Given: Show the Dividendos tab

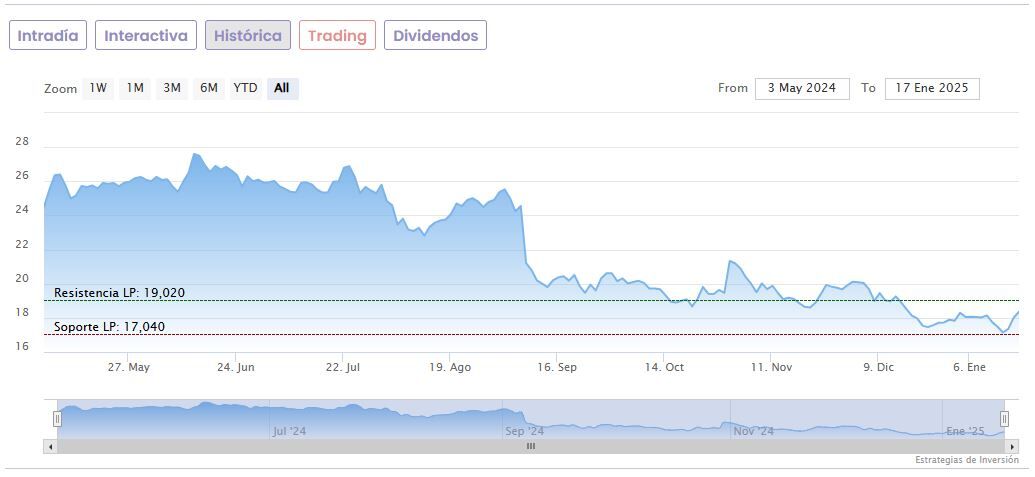Looking at the screenshot, I should point(435,36).
